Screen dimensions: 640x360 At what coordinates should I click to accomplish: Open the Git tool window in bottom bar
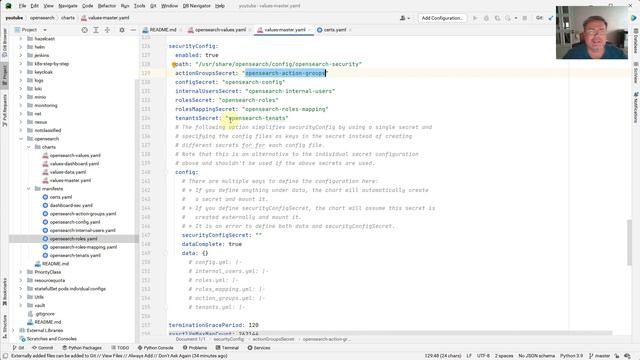coord(18,348)
